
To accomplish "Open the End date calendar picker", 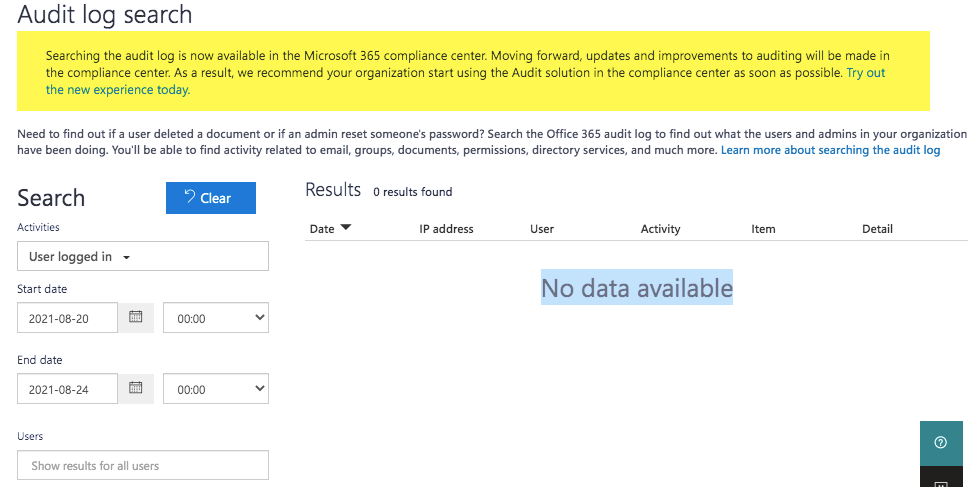I will click(136, 389).
